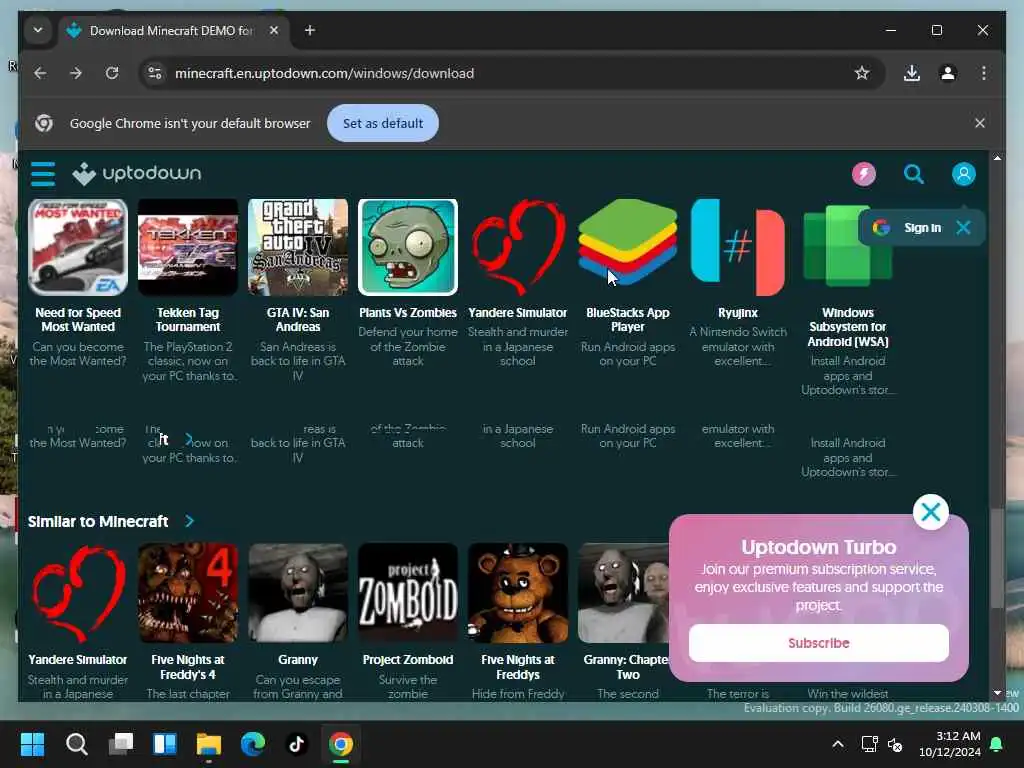Show hidden system tray icons
The width and height of the screenshot is (1024, 768).
tap(837, 744)
